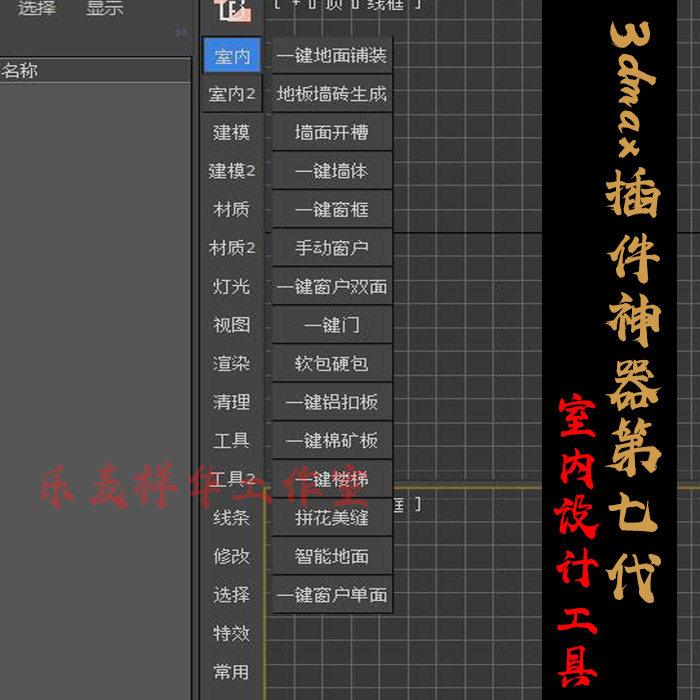Open the 修改 category in plugin sidebar
Screen dimensions: 700x700
(x=232, y=556)
